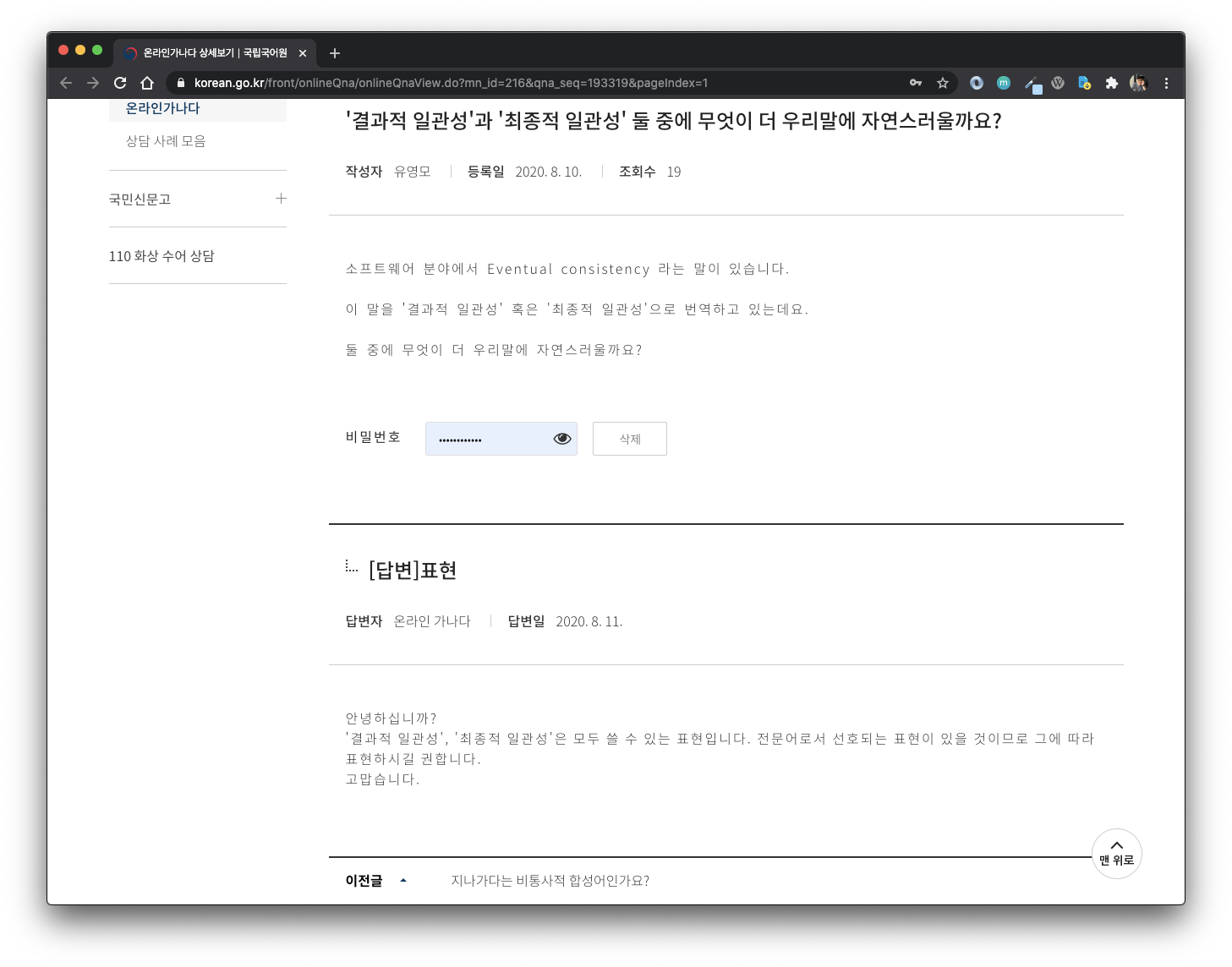Open the teal 'm' extension icon
Image resolution: width=1232 pixels, height=967 pixels.
click(x=1004, y=83)
